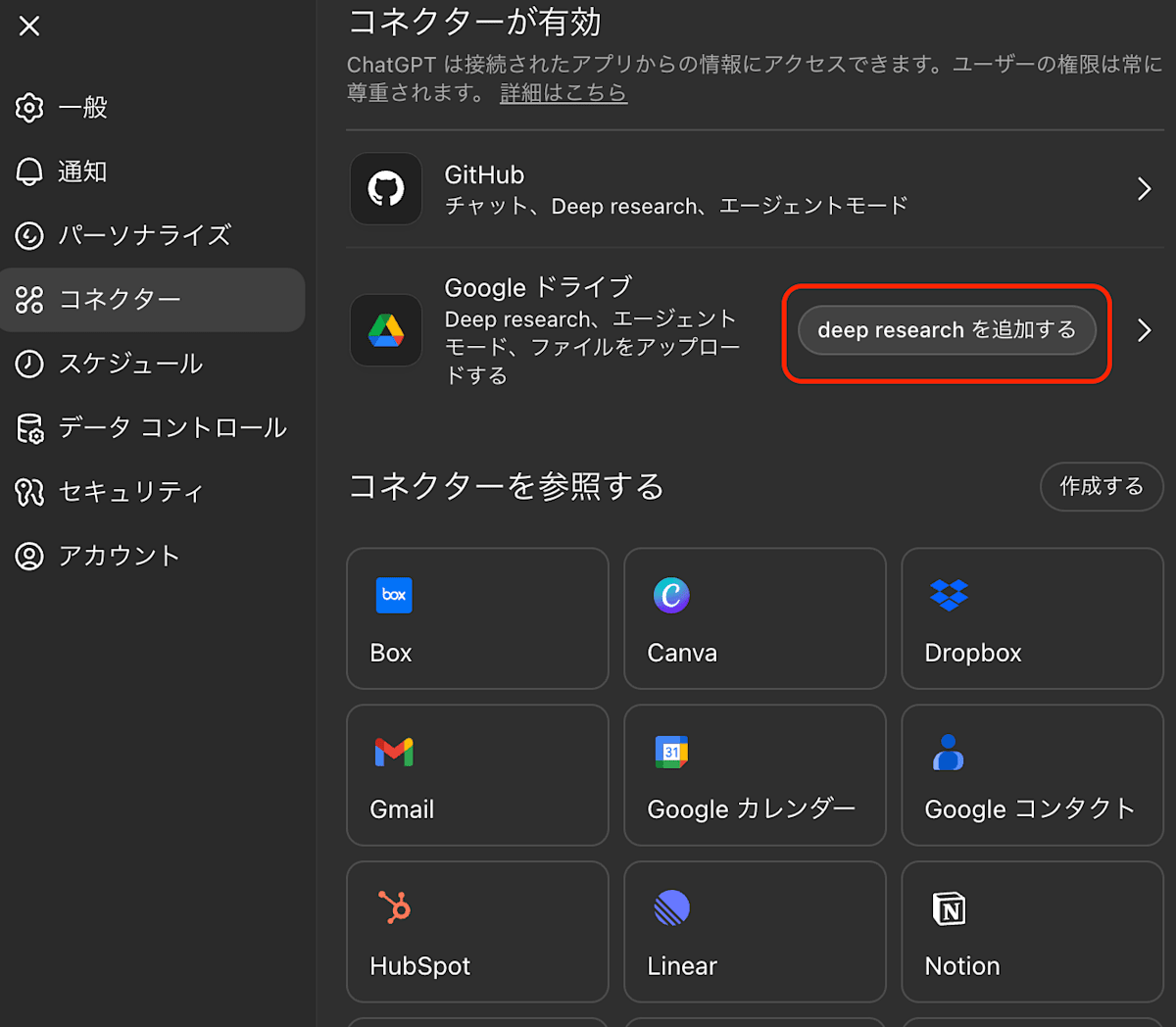This screenshot has width=1176, height=1027.
Task: Click the Linear logo icon
Action: pos(671,908)
